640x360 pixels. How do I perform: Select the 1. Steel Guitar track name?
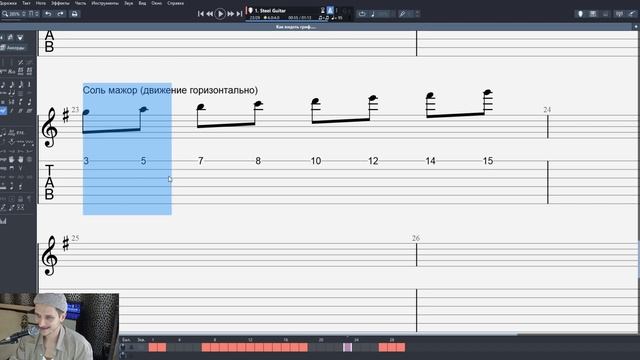tap(270, 11)
